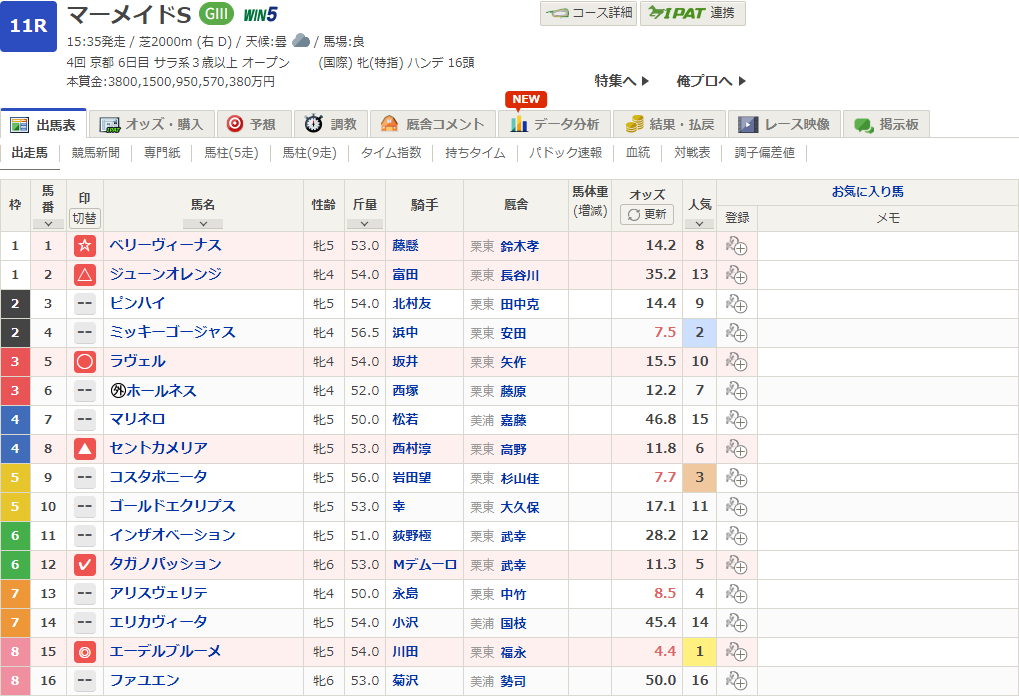Click the blue highlighted popularity cell 2
The height and width of the screenshot is (696, 1019).
point(699,333)
